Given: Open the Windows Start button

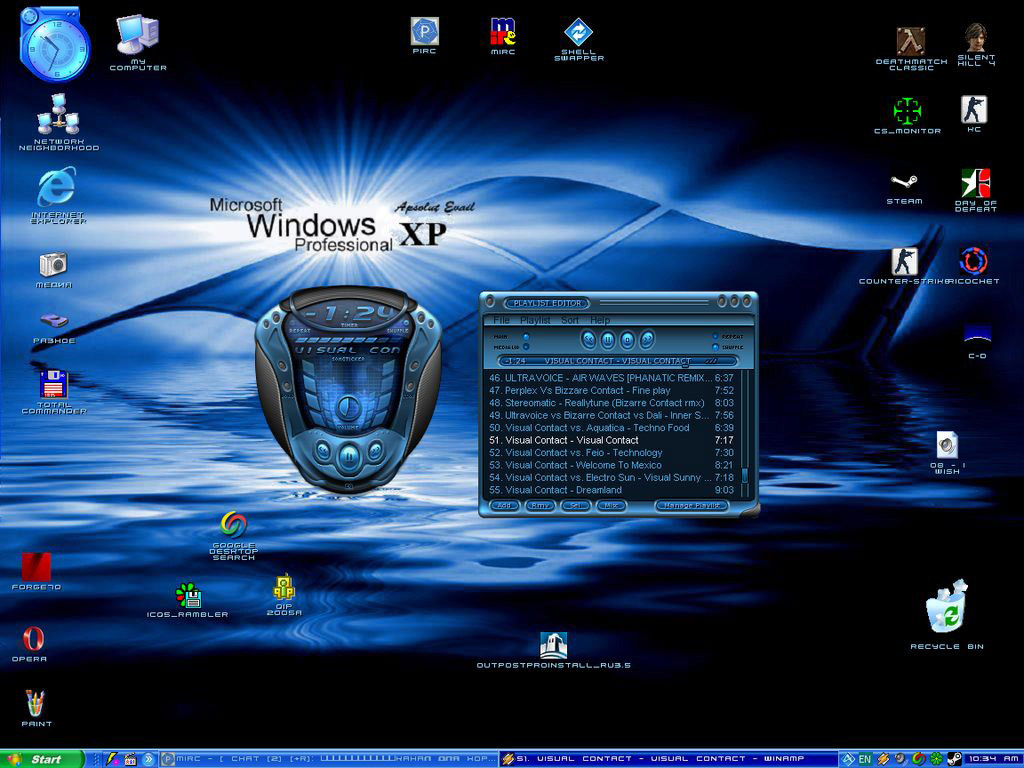Looking at the screenshot, I should [x=41, y=759].
